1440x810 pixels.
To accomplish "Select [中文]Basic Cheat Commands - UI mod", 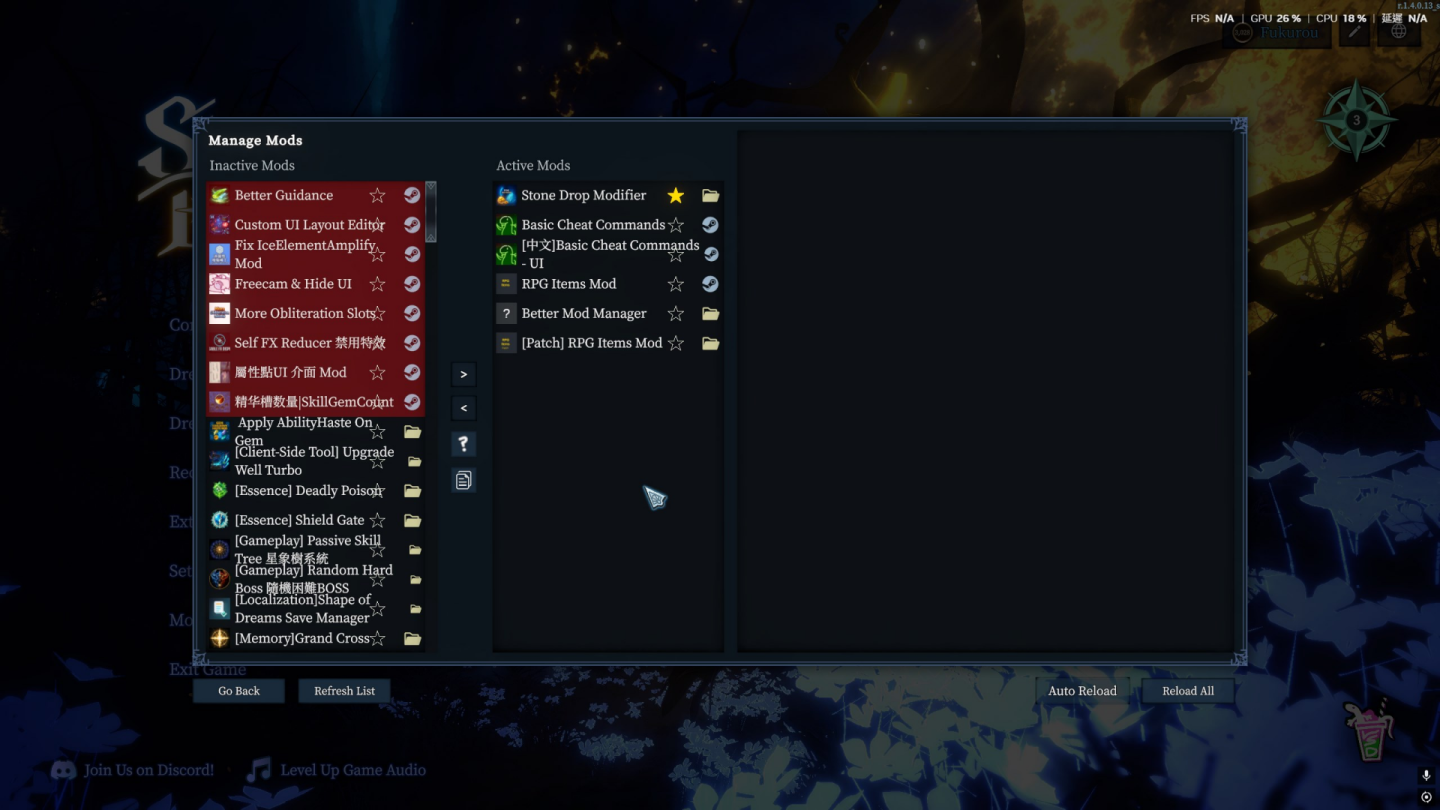I will (x=608, y=254).
